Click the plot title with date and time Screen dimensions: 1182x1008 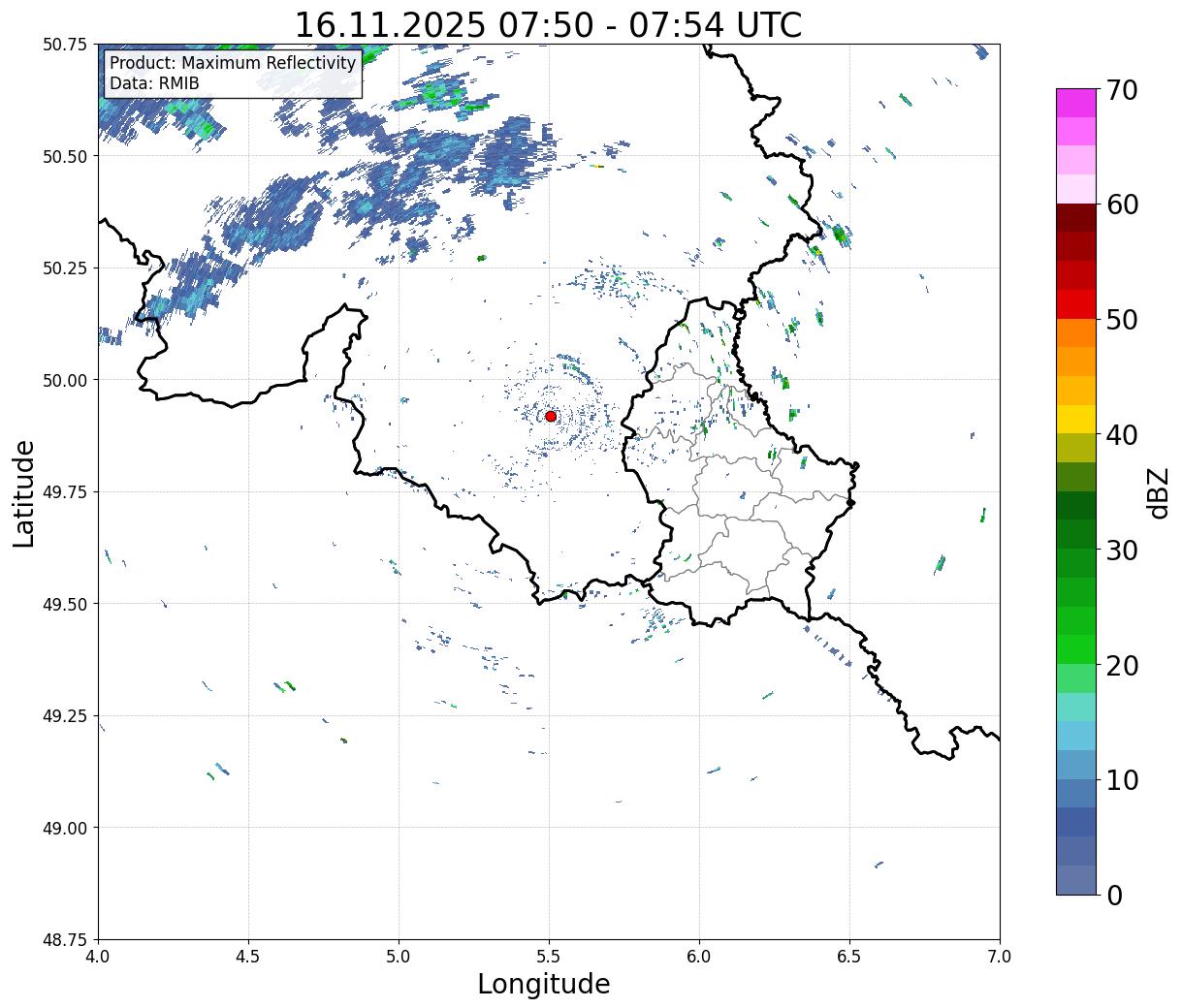tap(548, 24)
